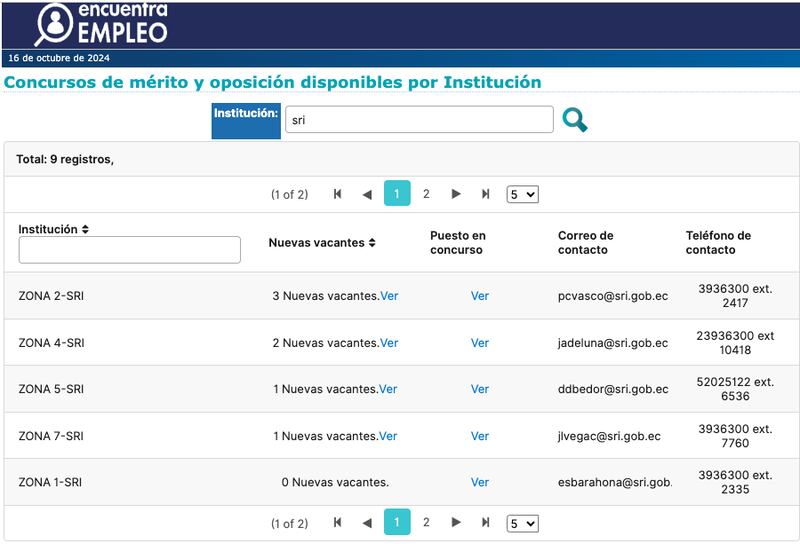Click email ddbedor@sri.gob.ec
This screenshot has width=800, height=544.
[x=613, y=389]
